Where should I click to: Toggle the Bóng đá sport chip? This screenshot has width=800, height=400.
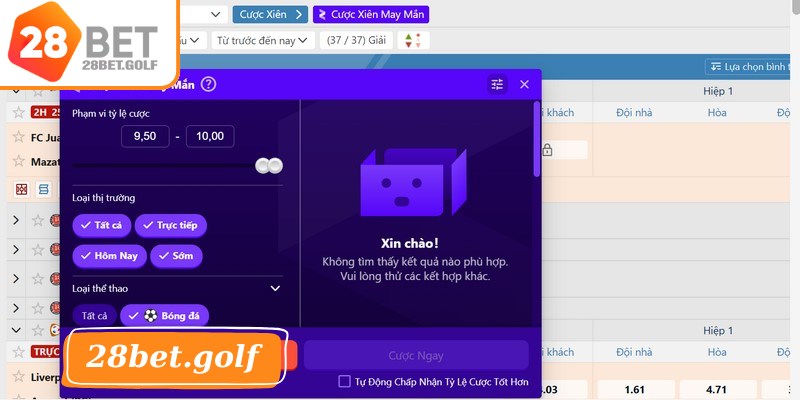click(164, 316)
